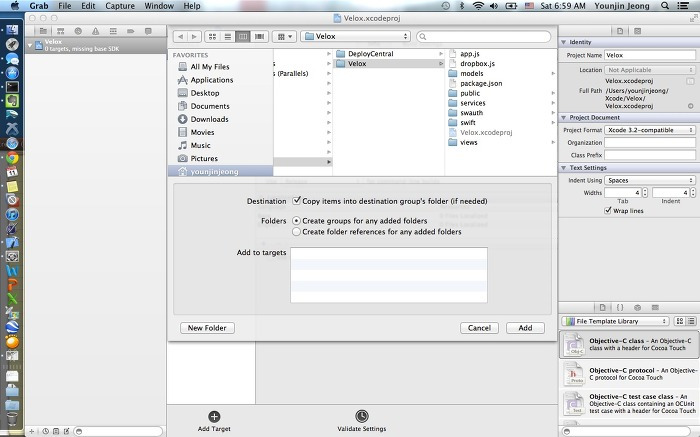Click the Cancel button
Image resolution: width=700 pixels, height=437 pixels.
click(479, 328)
